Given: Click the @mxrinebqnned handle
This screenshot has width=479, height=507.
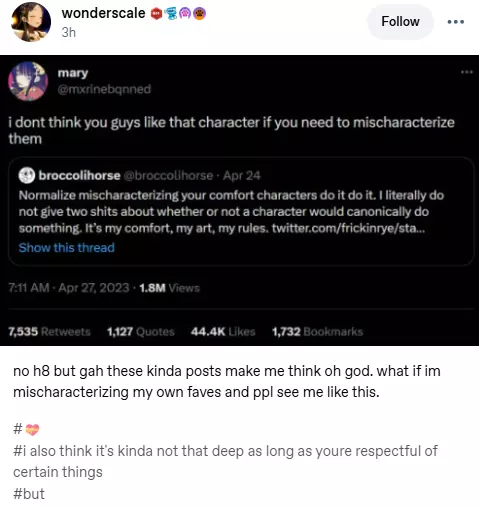Looking at the screenshot, I should [104, 89].
